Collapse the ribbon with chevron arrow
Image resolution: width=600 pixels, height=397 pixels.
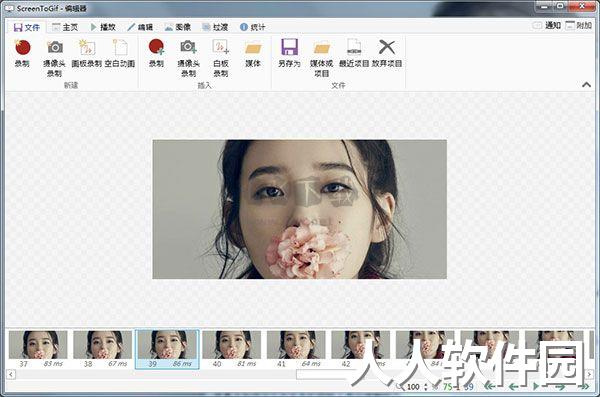pos(586,85)
